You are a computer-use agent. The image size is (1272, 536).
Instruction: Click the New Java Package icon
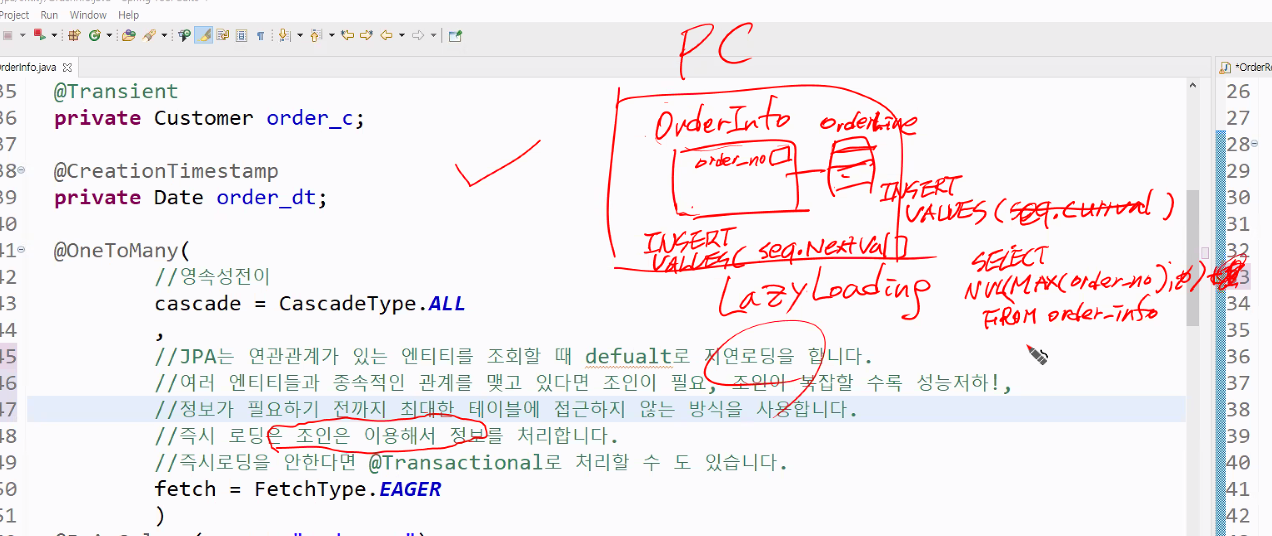[x=74, y=35]
